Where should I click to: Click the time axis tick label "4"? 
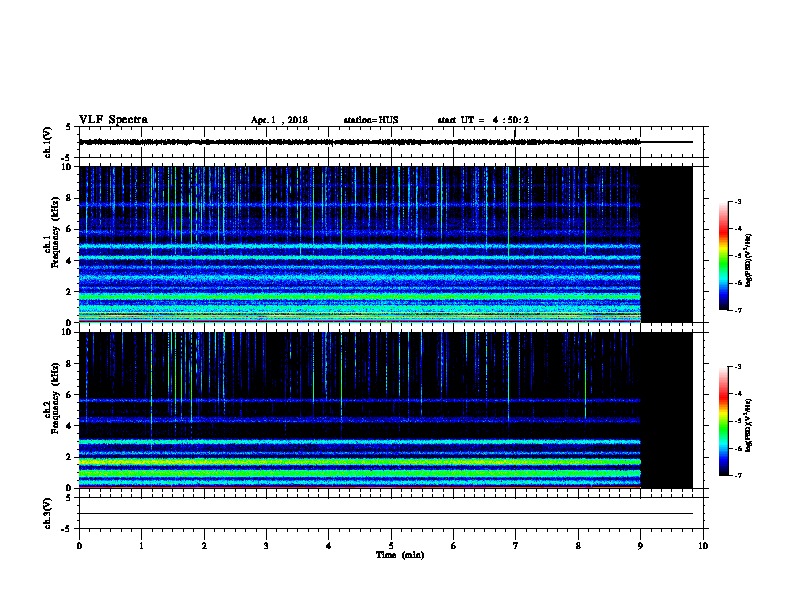[x=328, y=546]
